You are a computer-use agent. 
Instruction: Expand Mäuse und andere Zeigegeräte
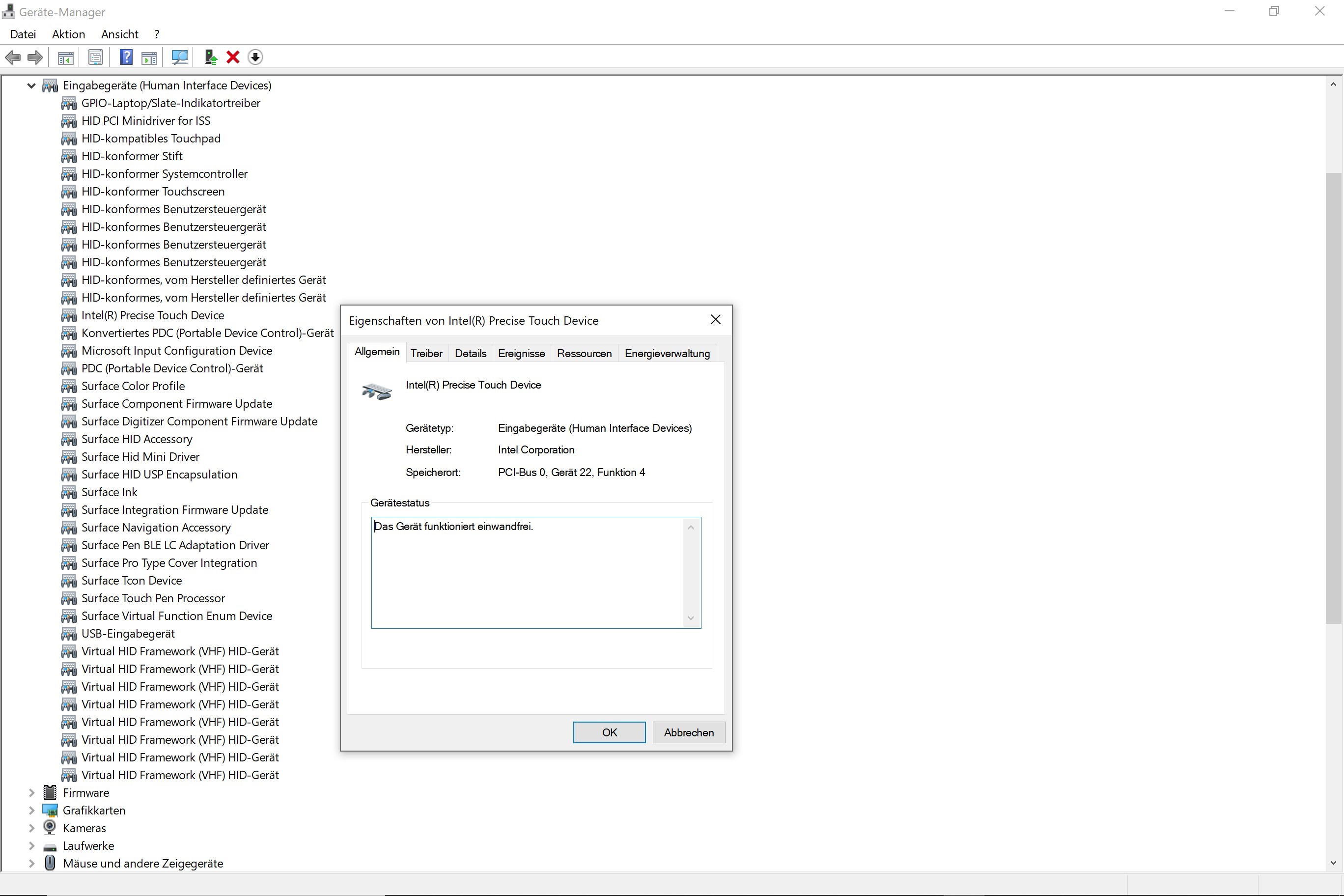[31, 864]
